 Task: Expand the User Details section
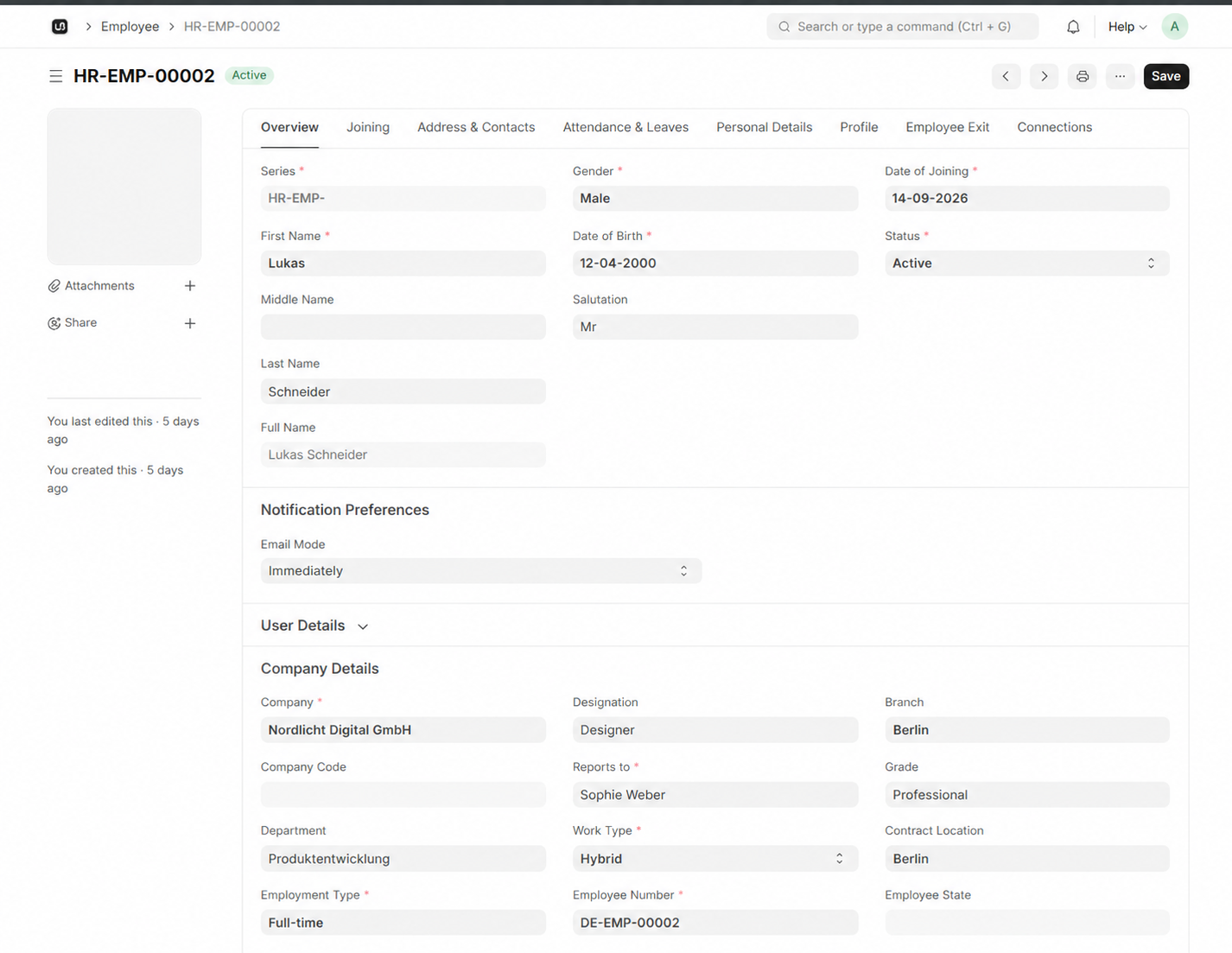[x=314, y=626]
